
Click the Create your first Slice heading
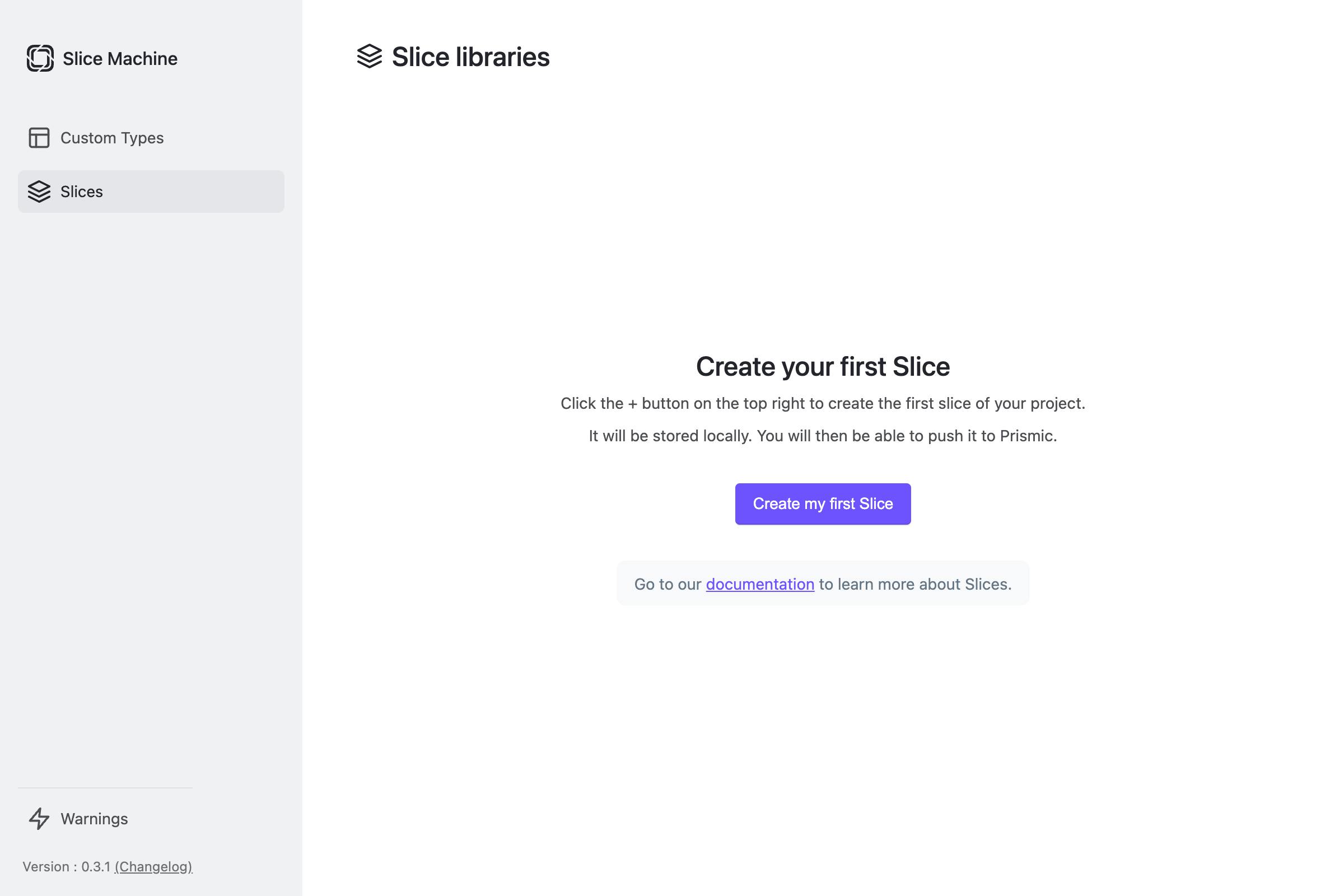click(823, 366)
